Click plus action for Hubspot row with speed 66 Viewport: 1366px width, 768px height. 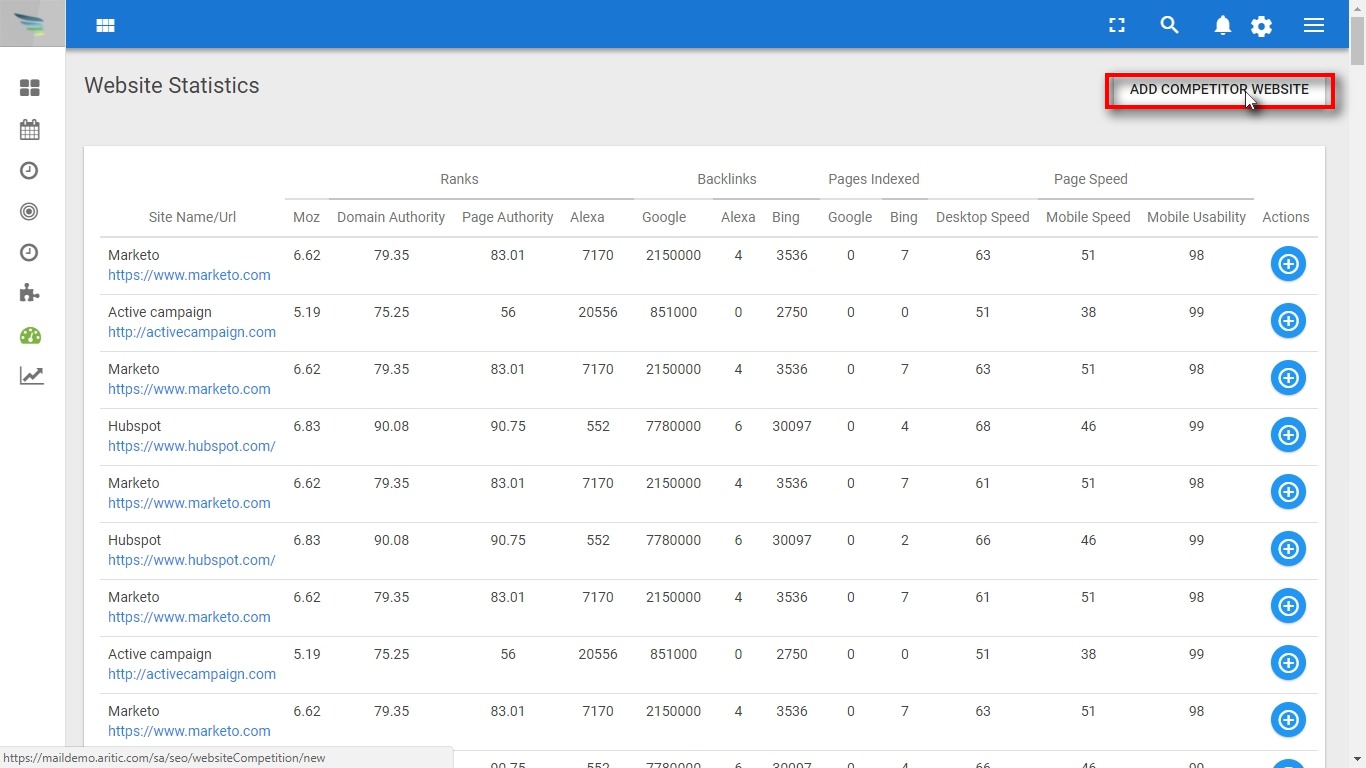click(1288, 549)
